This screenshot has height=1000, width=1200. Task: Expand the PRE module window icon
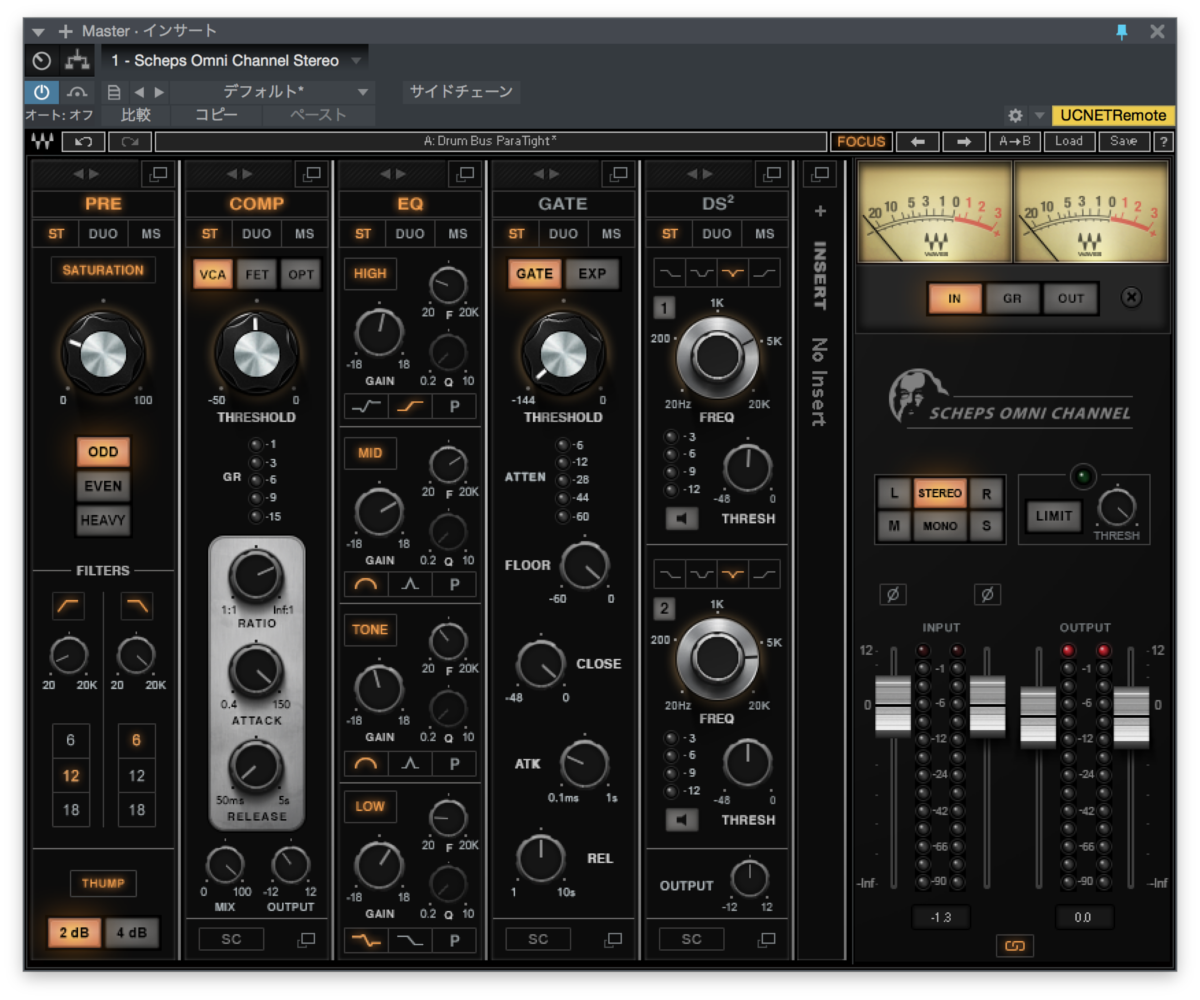coord(158,174)
